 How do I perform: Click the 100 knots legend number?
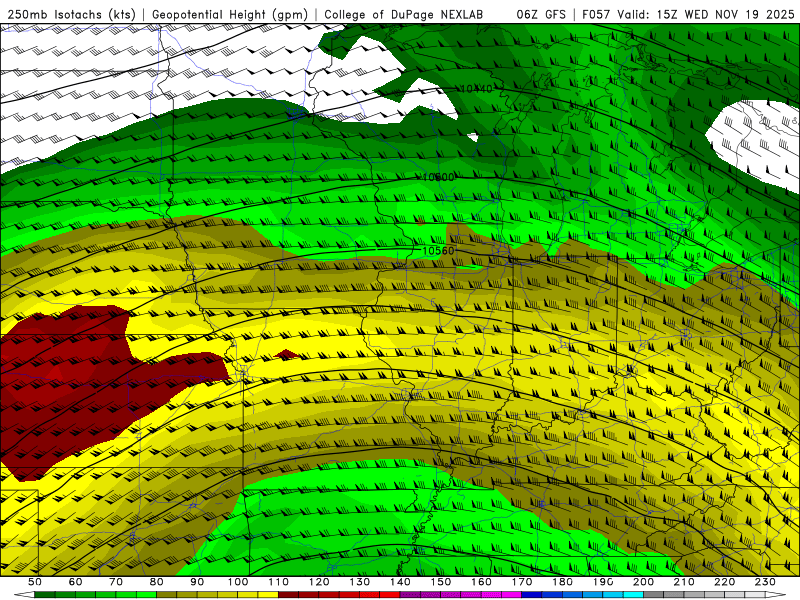[238, 582]
